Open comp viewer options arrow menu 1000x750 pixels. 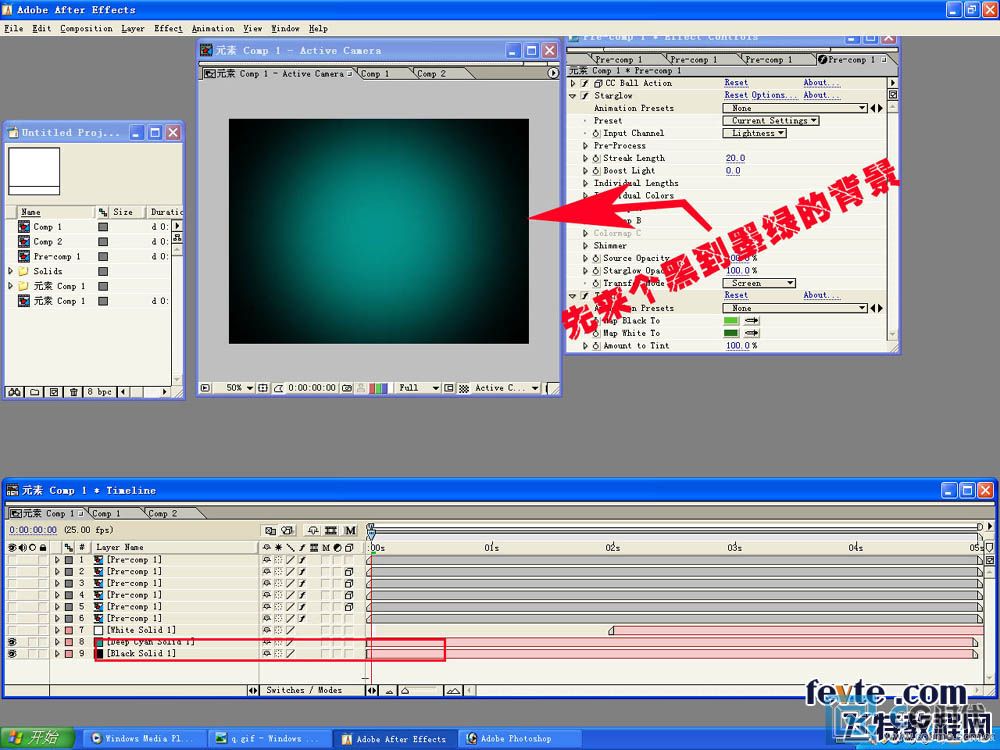(x=553, y=73)
